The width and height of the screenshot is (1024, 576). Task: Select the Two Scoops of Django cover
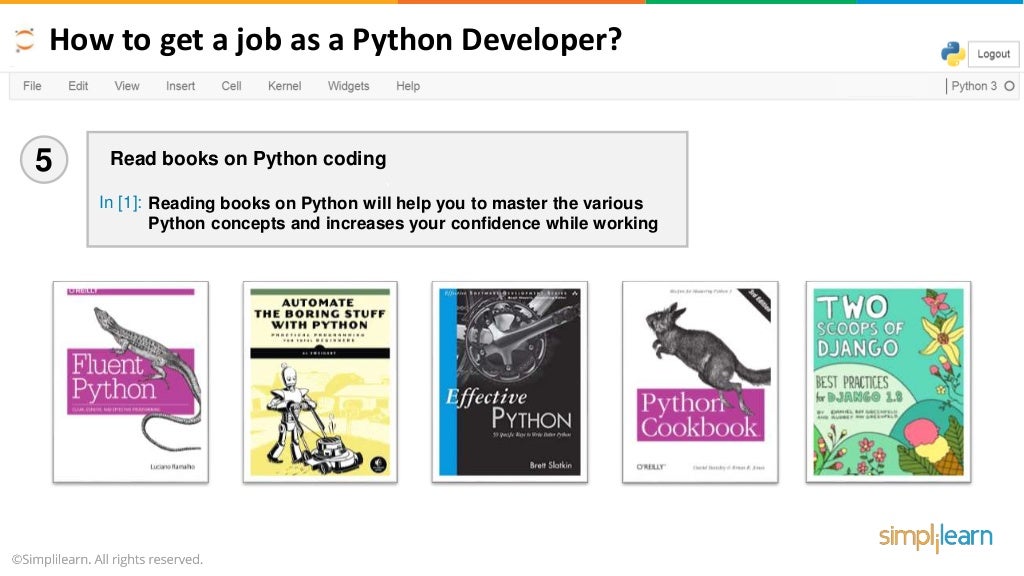point(888,382)
